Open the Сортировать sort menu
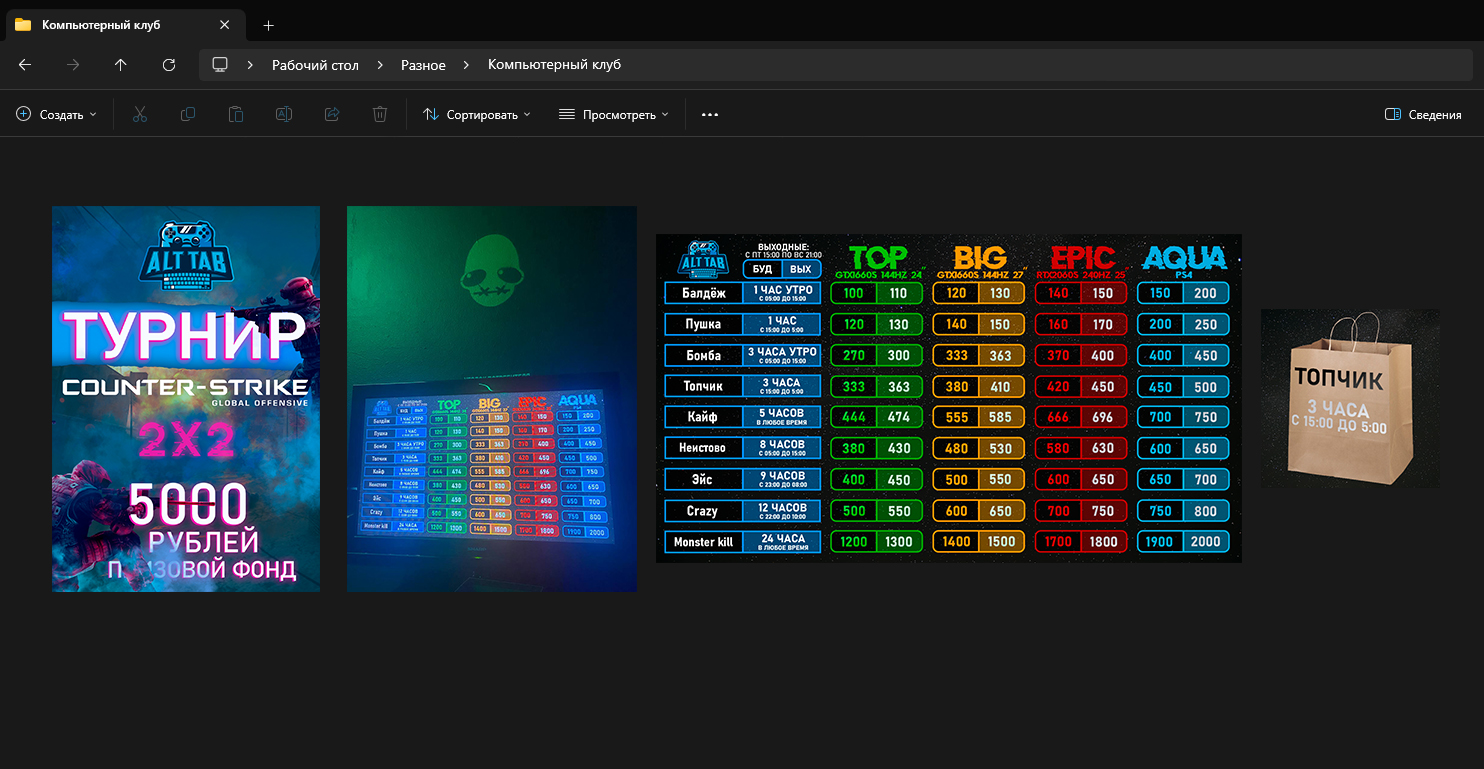The width and height of the screenshot is (1484, 769). pos(477,115)
